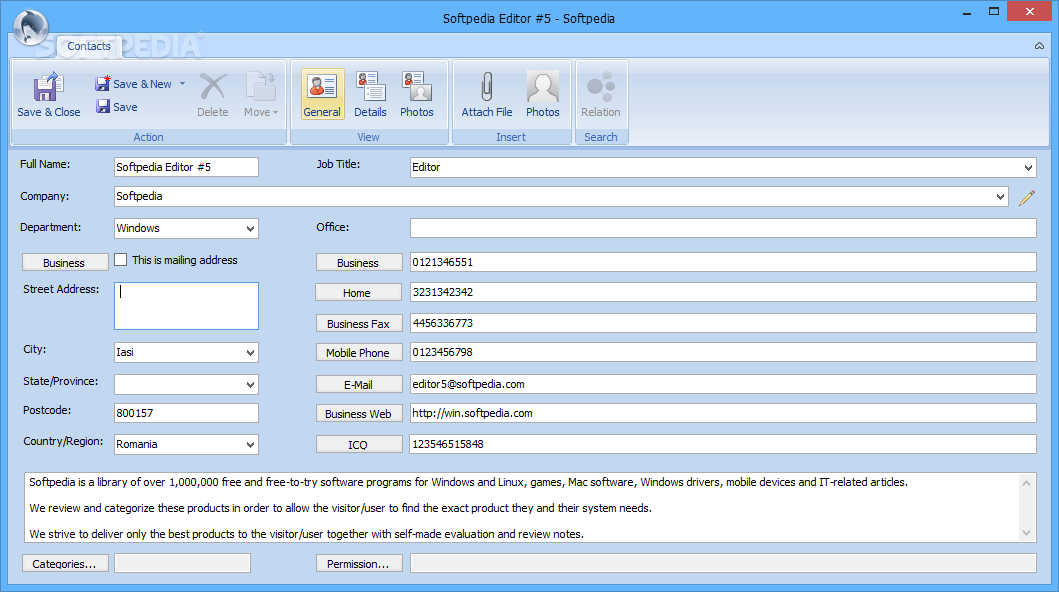Switch to the General view
1059x592 pixels.
point(322,95)
